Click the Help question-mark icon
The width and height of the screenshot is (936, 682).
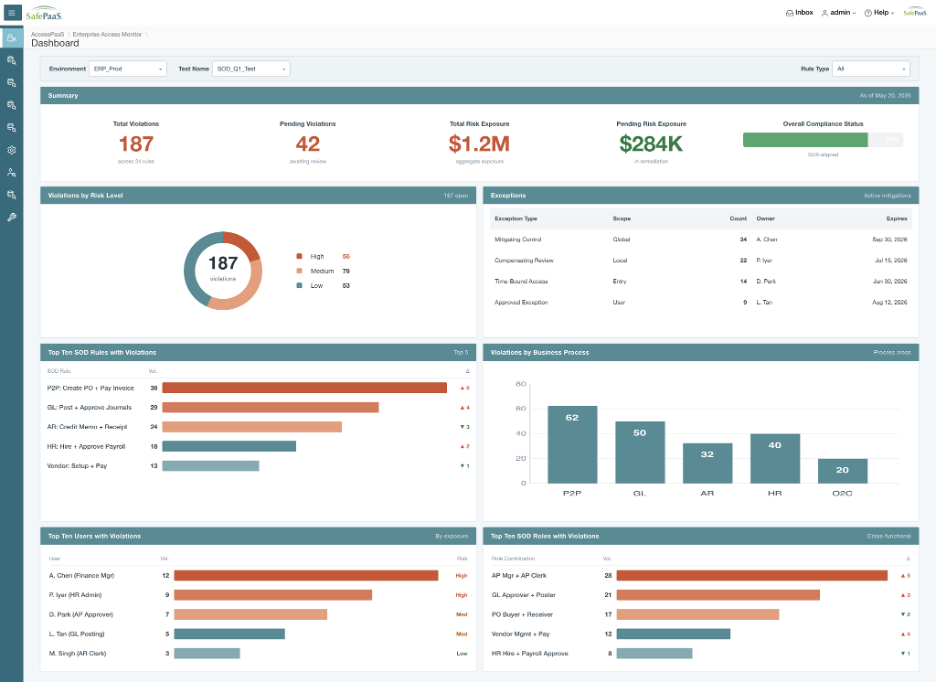pyautogui.click(x=868, y=13)
